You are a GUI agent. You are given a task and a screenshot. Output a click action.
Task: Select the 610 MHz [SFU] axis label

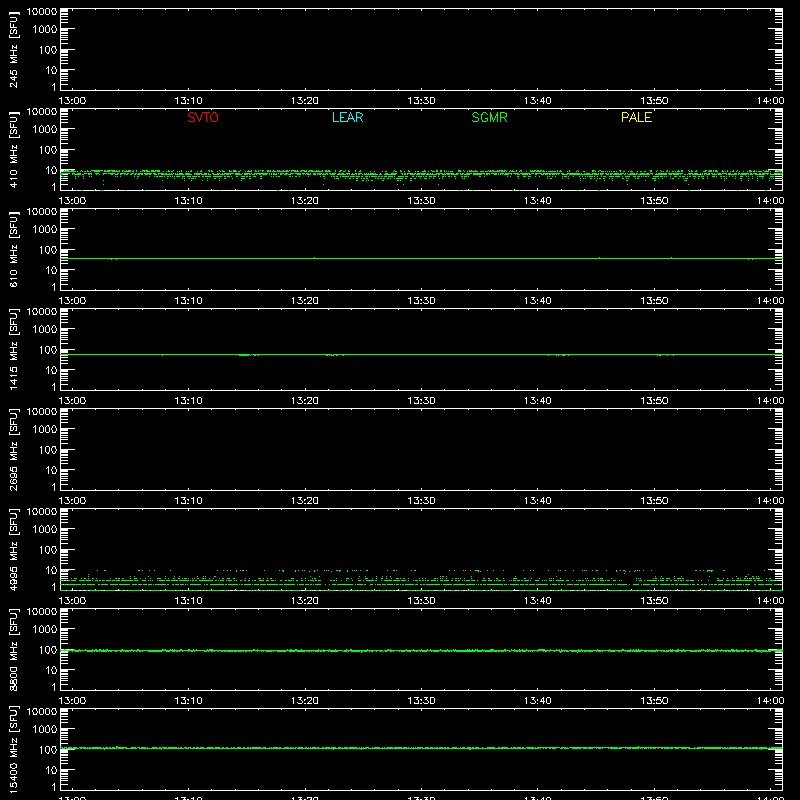tap(13, 250)
